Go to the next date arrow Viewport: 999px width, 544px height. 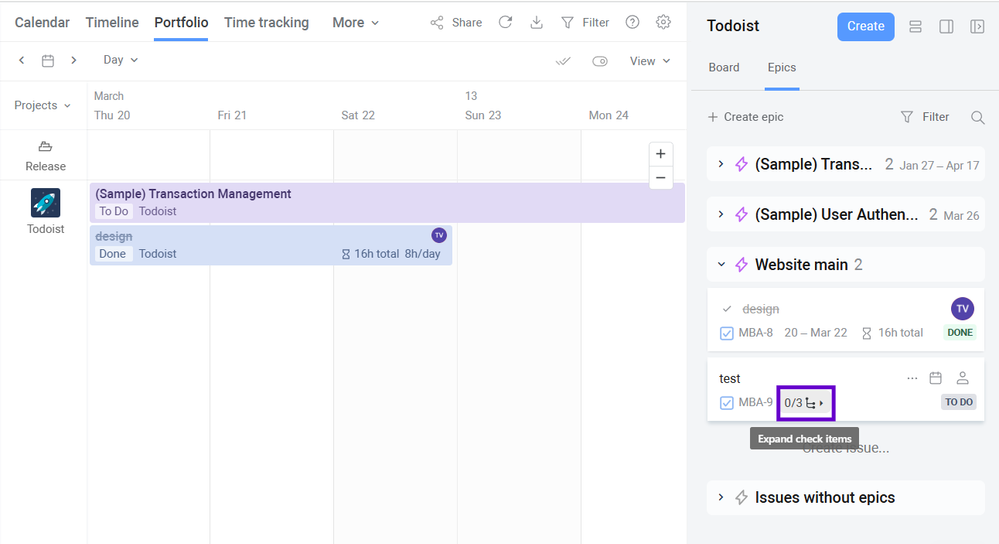[74, 60]
